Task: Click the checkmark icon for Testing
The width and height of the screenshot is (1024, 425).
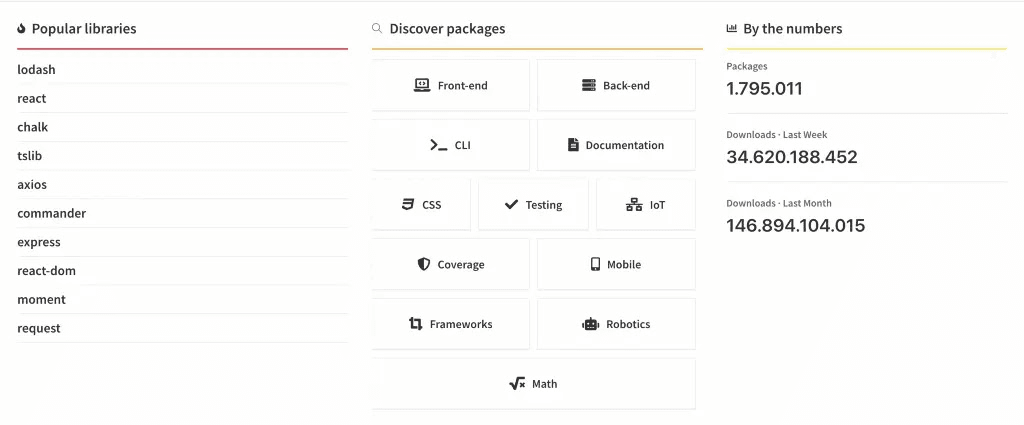Action: (511, 204)
